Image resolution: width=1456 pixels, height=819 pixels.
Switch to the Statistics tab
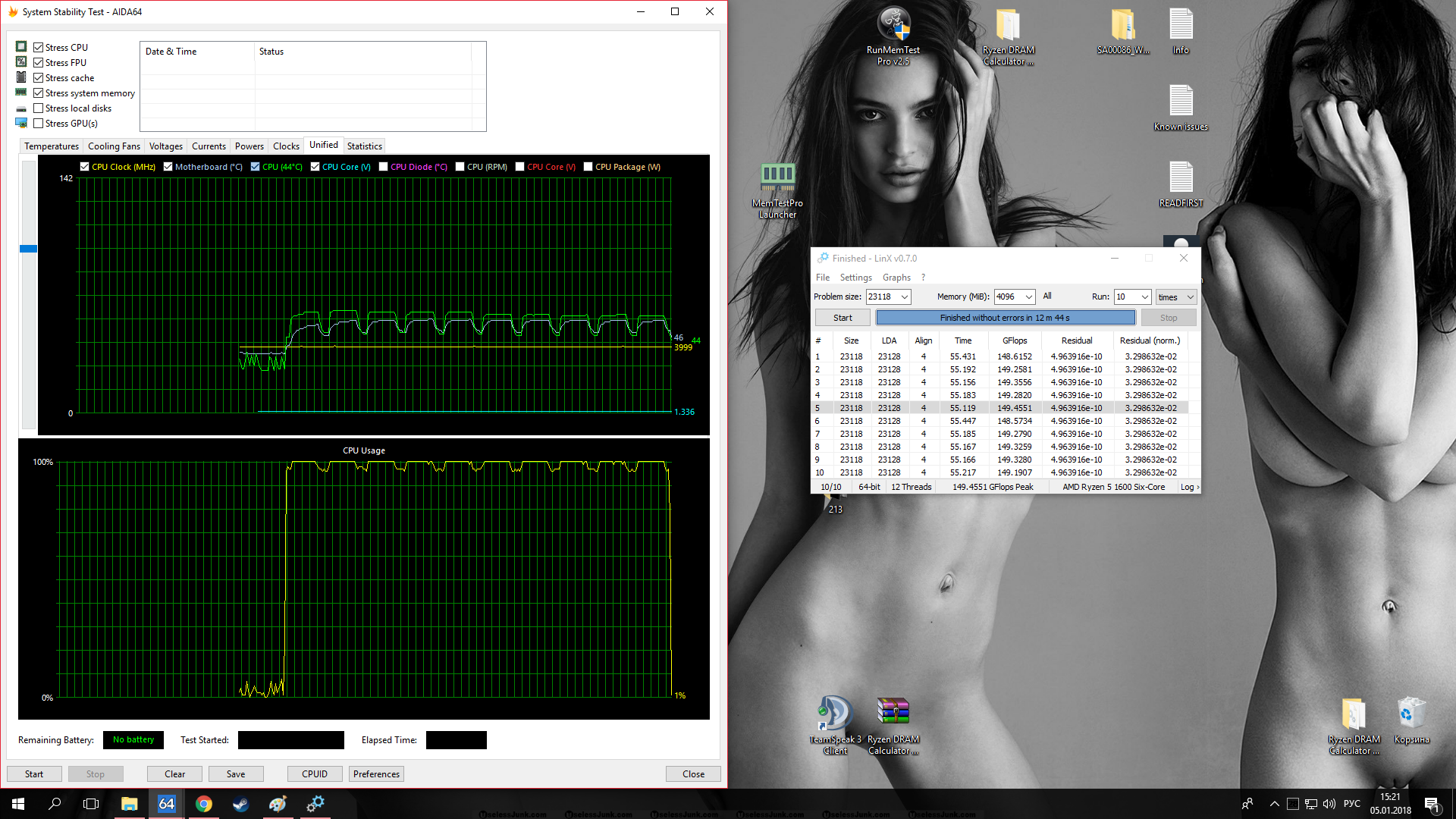point(364,146)
